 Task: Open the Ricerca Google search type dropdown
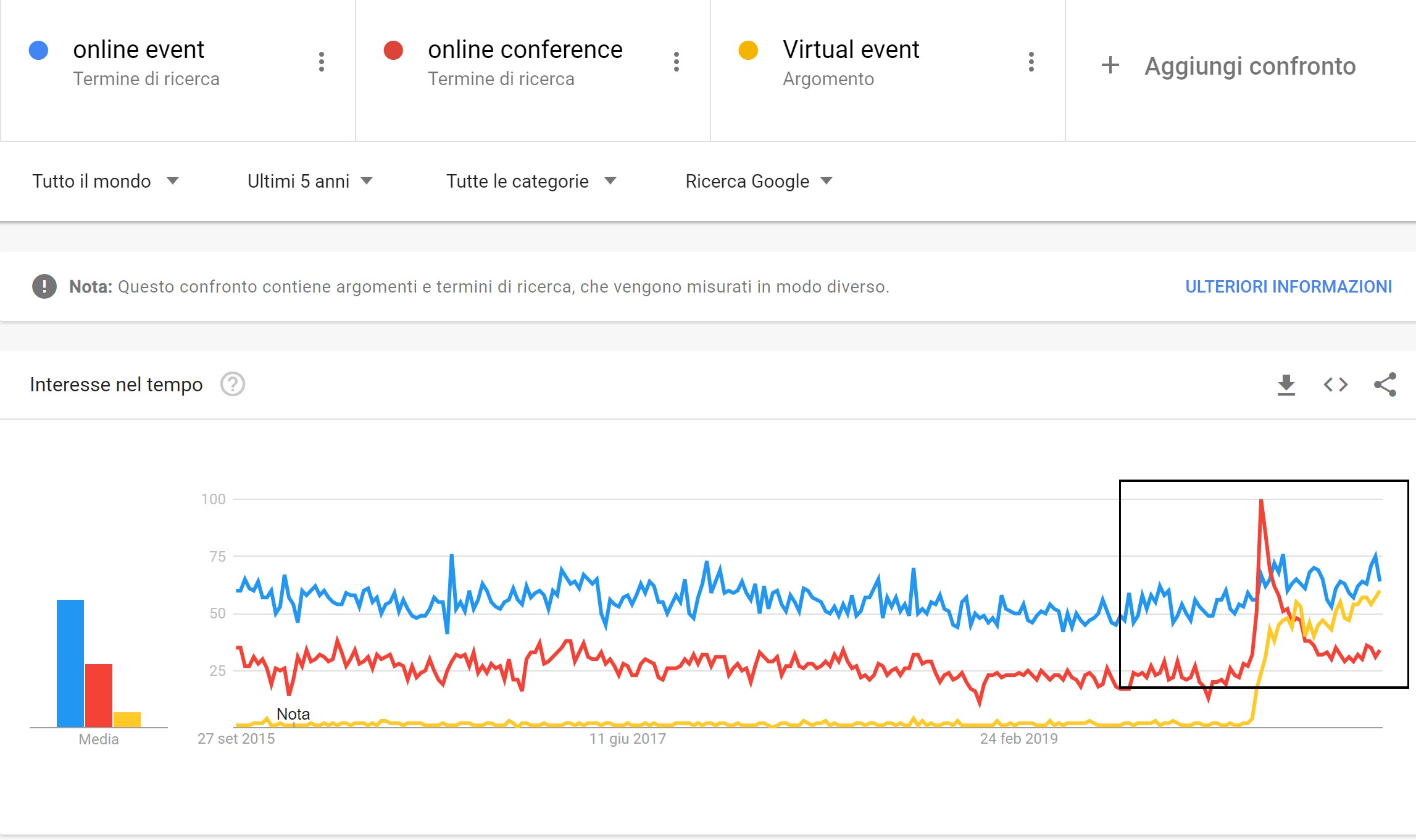[x=759, y=181]
